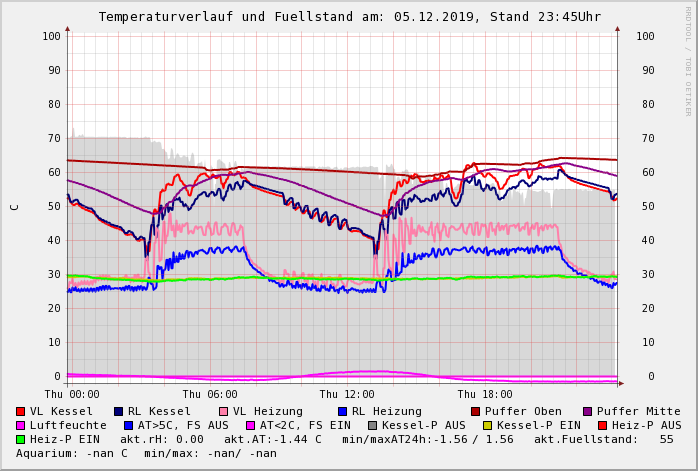The height and width of the screenshot is (471, 698).
Task: Click the blue RL Heizung legend swatch
Action: tap(342, 412)
